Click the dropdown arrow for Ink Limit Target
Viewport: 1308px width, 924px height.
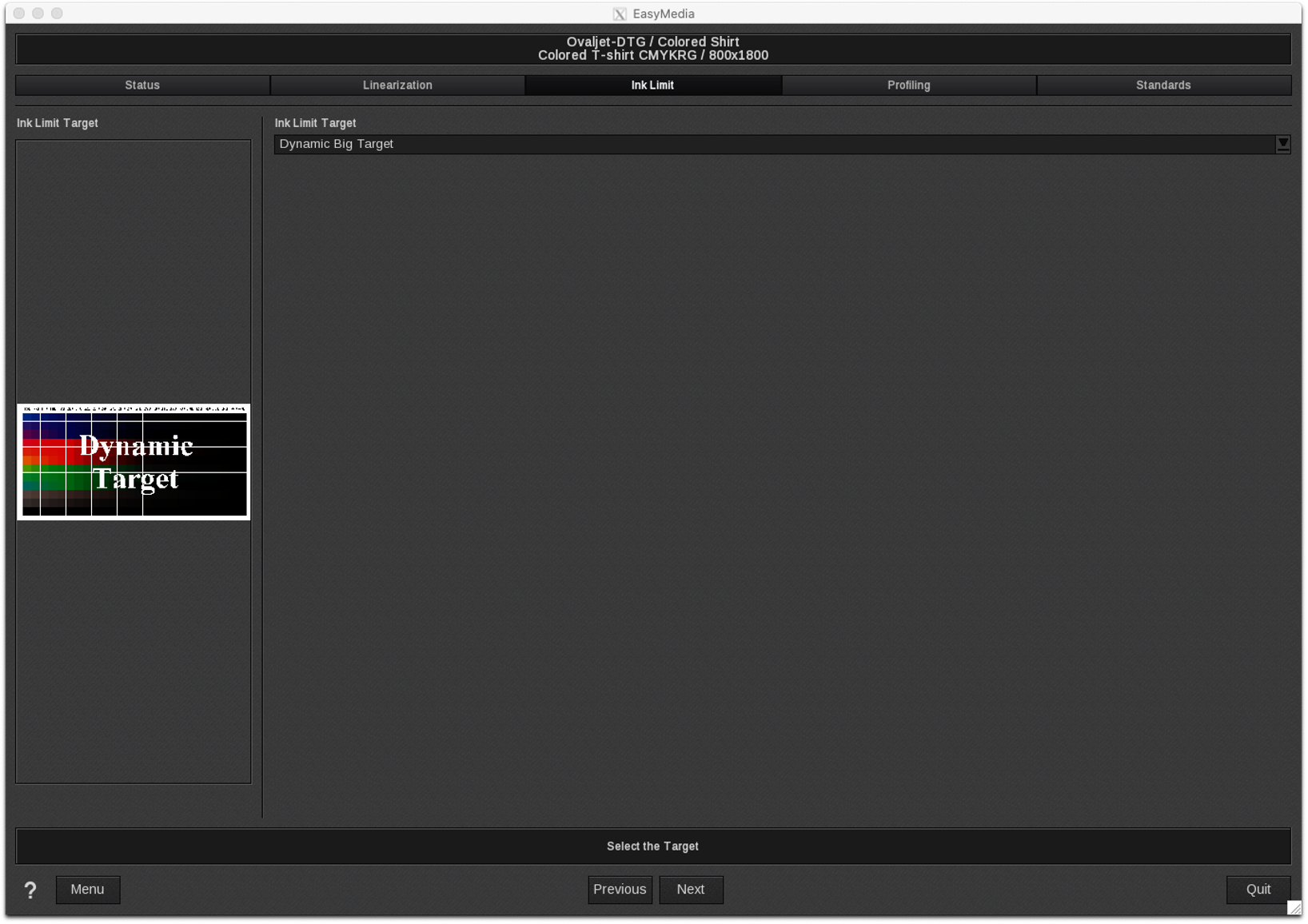pos(1282,144)
